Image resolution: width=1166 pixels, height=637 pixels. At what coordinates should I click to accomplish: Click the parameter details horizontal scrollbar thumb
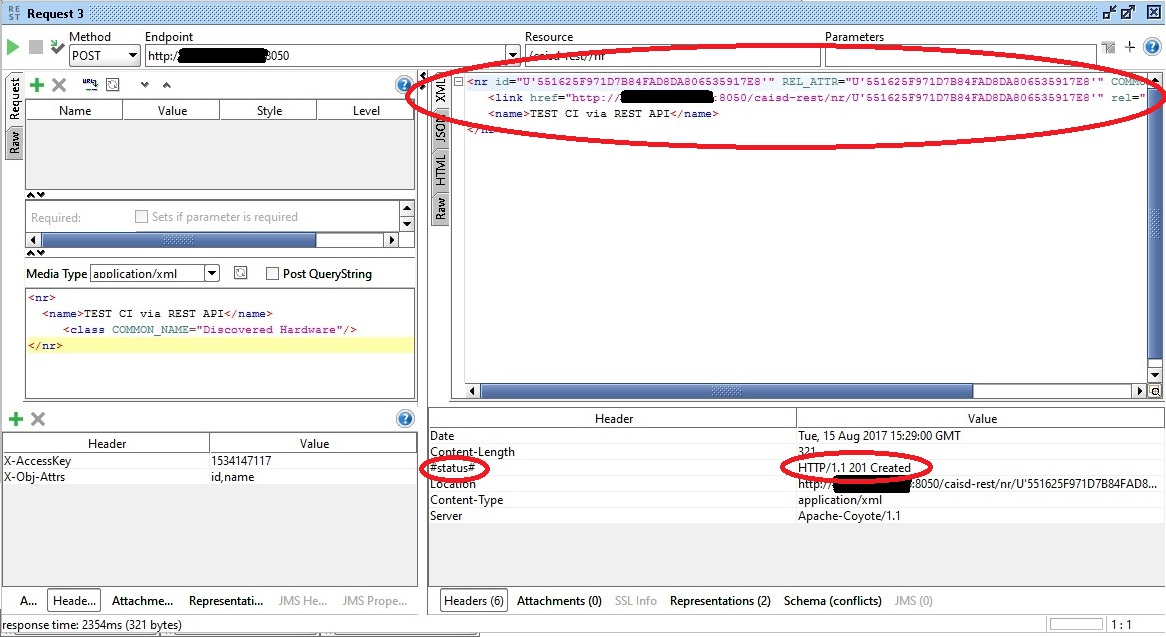[178, 240]
